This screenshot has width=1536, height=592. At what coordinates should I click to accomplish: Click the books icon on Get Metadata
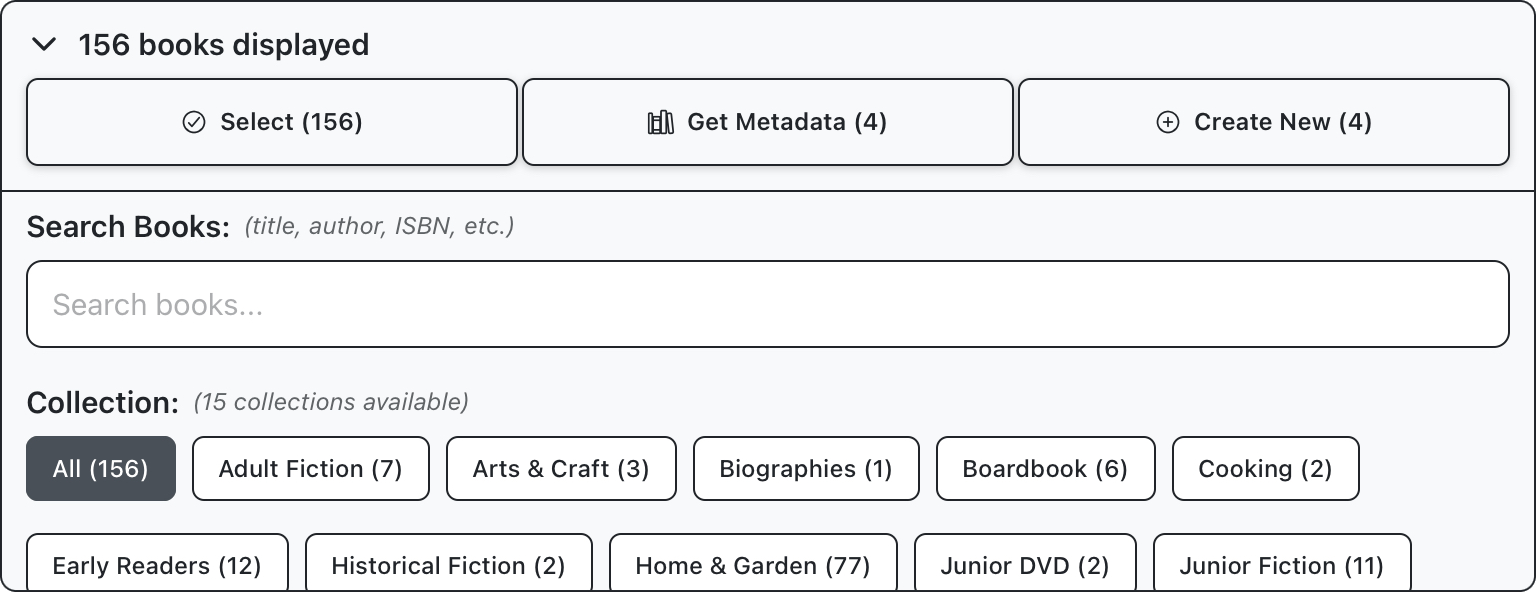click(x=660, y=122)
